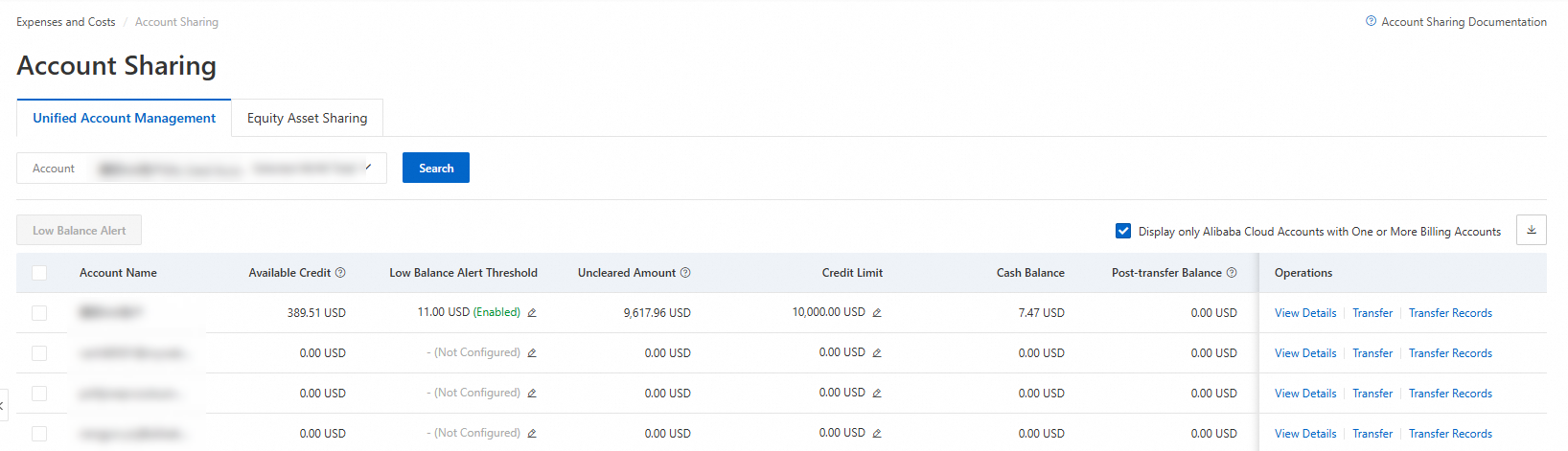Click the Low Balance Alert Threshold header
This screenshot has width=1568, height=451.
(463, 273)
